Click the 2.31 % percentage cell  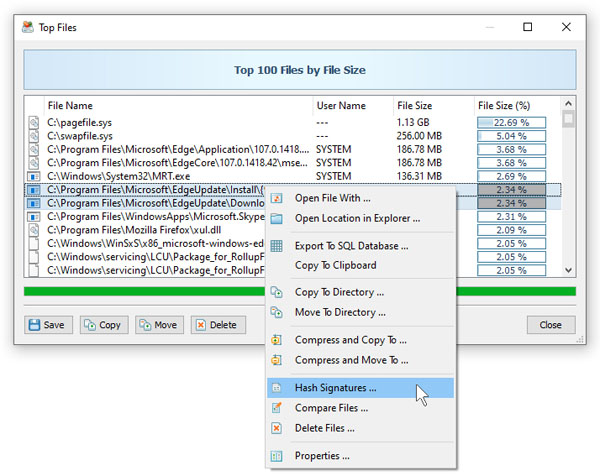click(511, 217)
